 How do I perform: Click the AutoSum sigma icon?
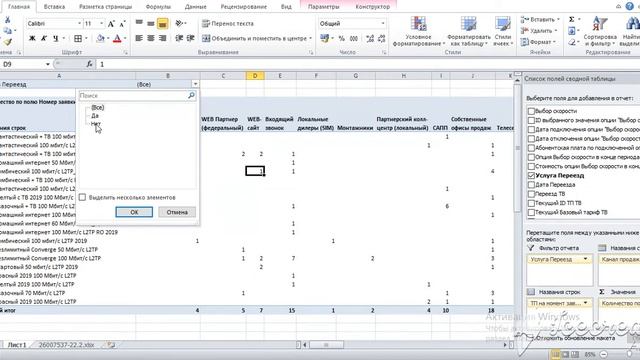point(572,19)
